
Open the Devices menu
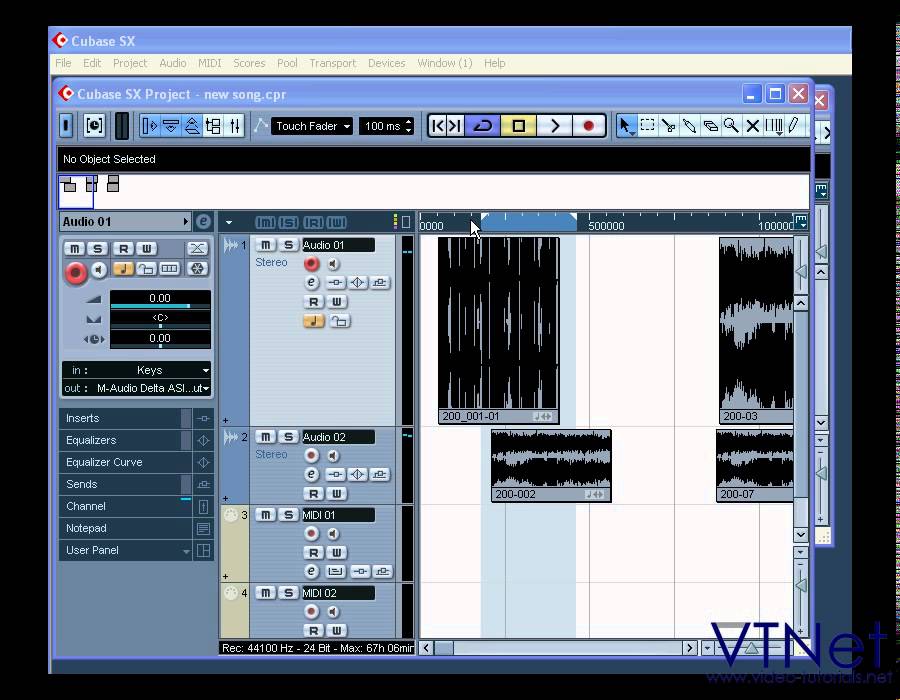(386, 63)
